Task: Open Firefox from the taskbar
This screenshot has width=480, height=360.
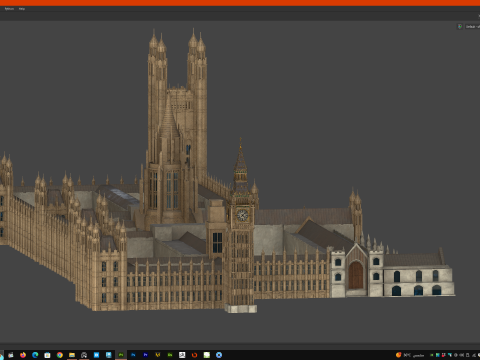Action: [23, 355]
